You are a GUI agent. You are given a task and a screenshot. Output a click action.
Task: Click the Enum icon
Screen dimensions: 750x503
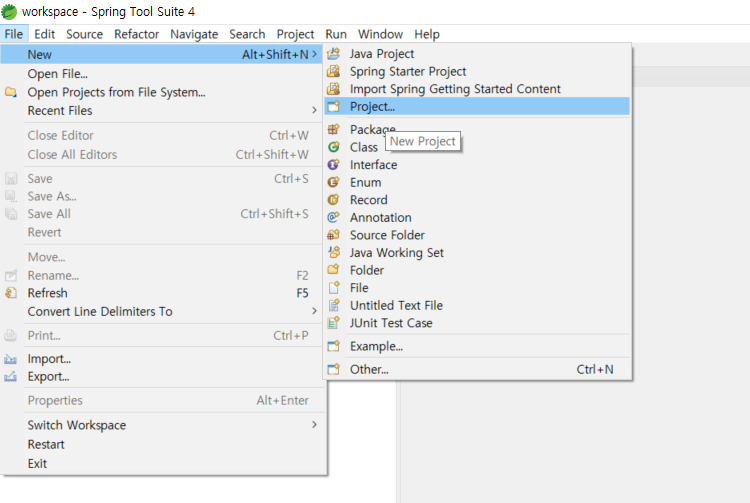coord(333,182)
